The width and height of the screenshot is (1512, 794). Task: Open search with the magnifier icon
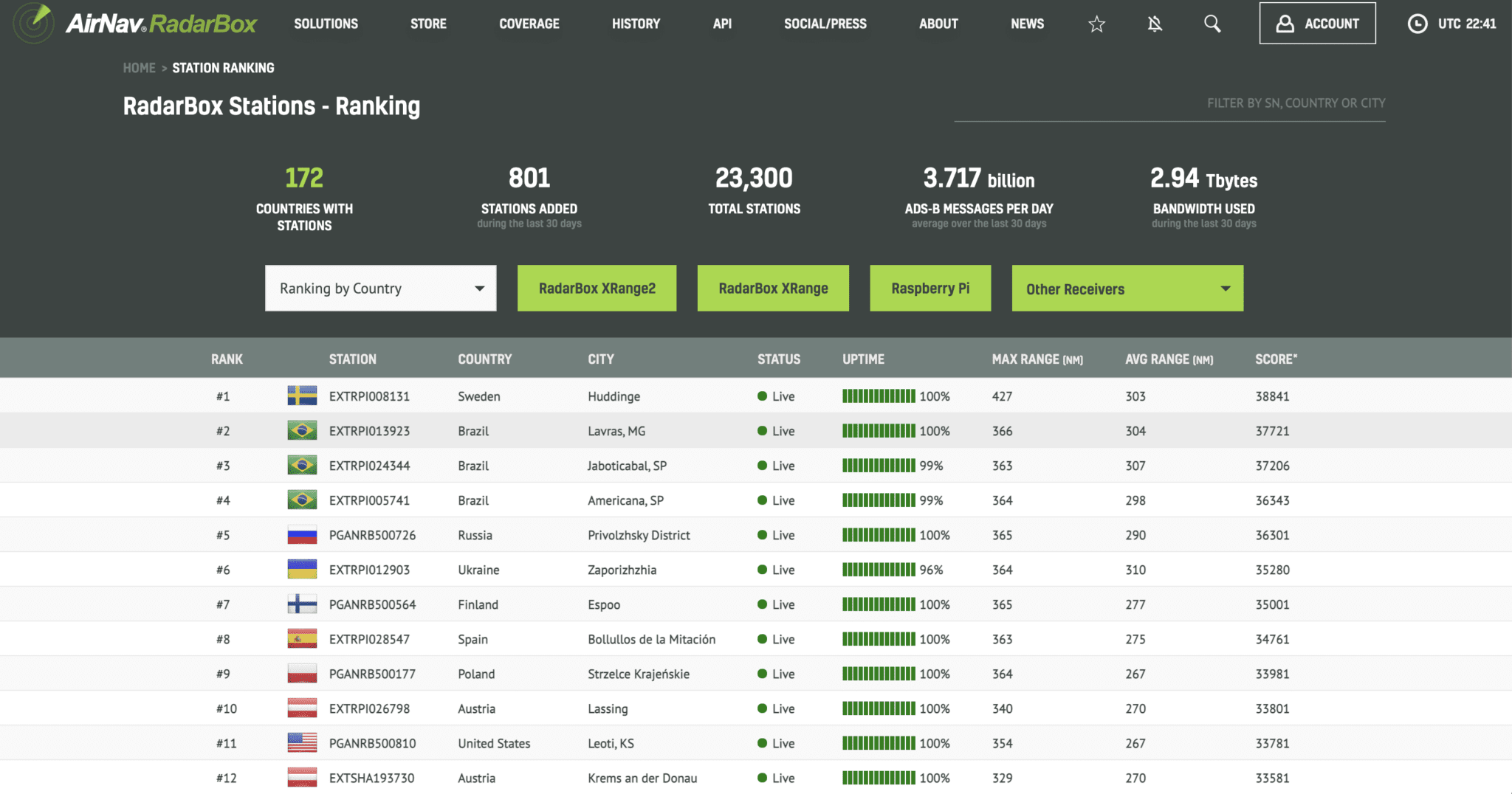(1212, 24)
